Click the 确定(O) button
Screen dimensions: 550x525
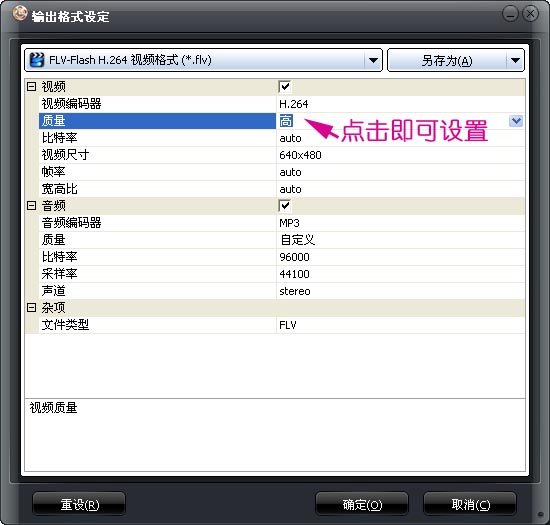point(362,504)
